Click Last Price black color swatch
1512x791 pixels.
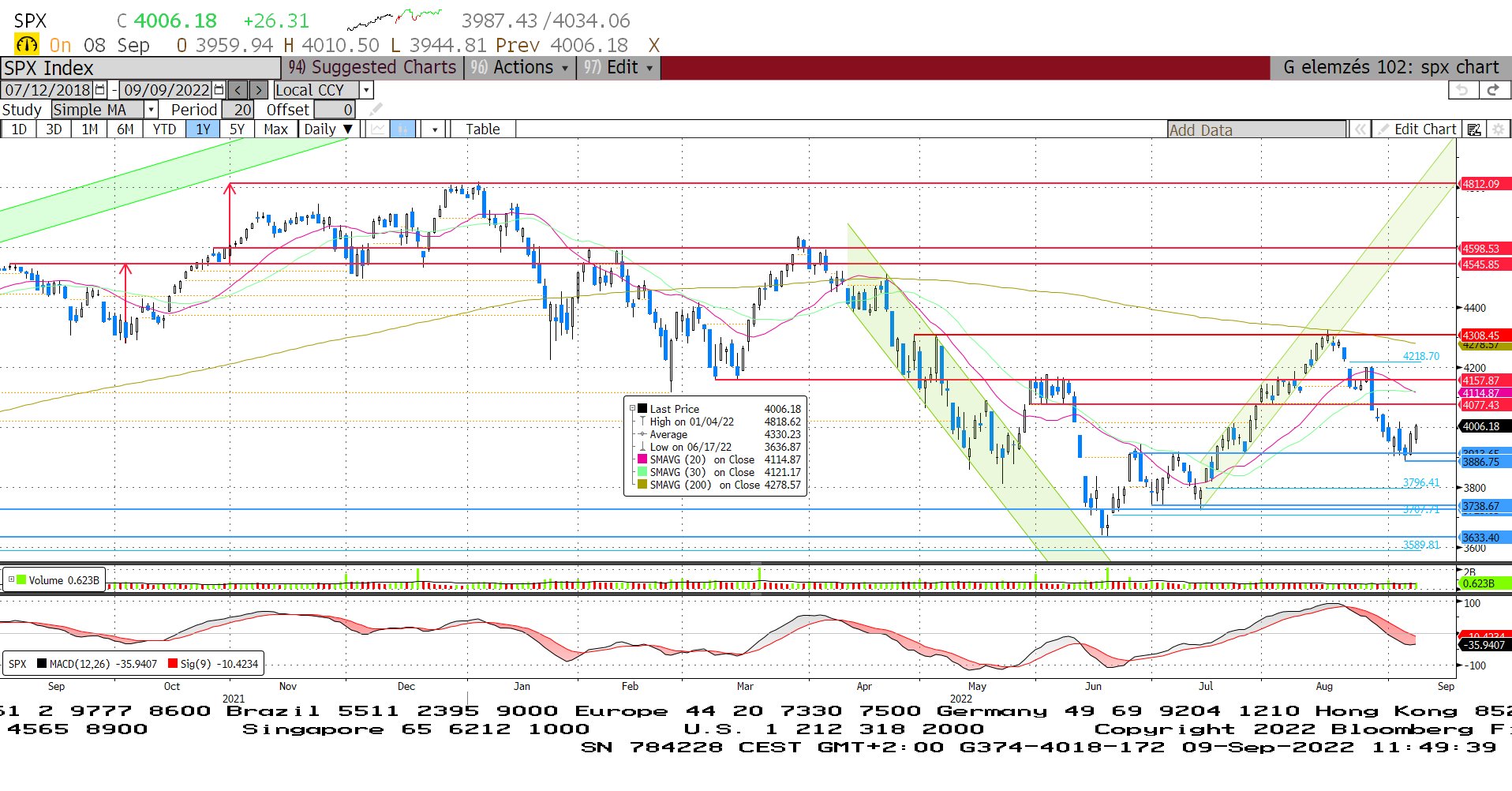(x=642, y=409)
